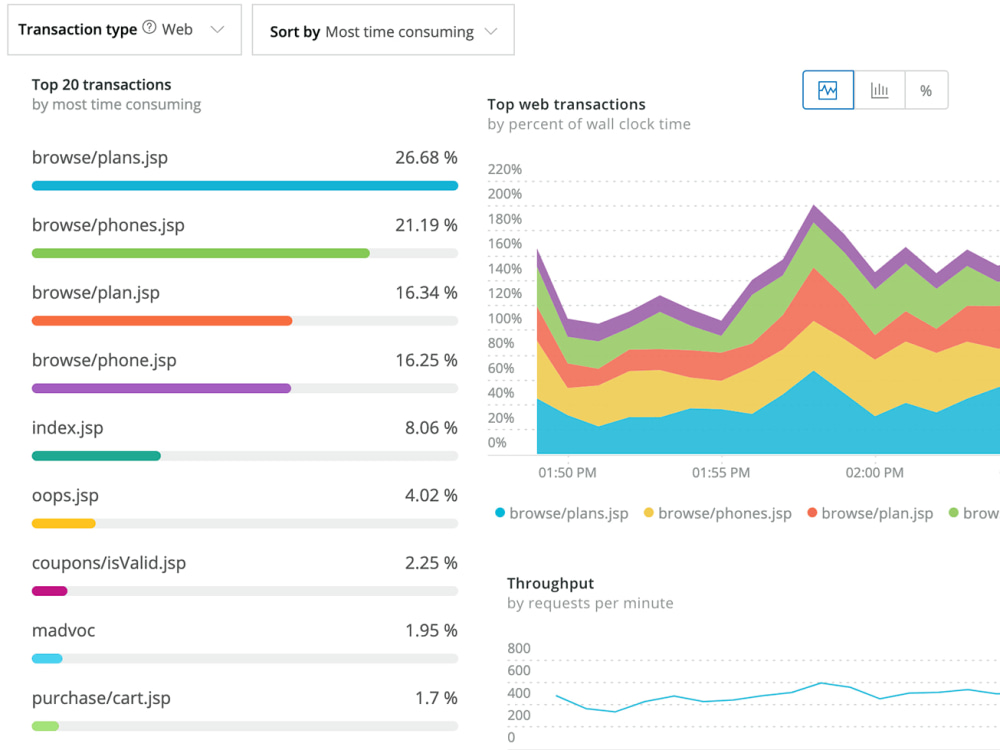Viewport: 1000px width, 750px height.
Task: Click the magenta coupons/isValid.jsp progress bar
Action: pos(50,591)
